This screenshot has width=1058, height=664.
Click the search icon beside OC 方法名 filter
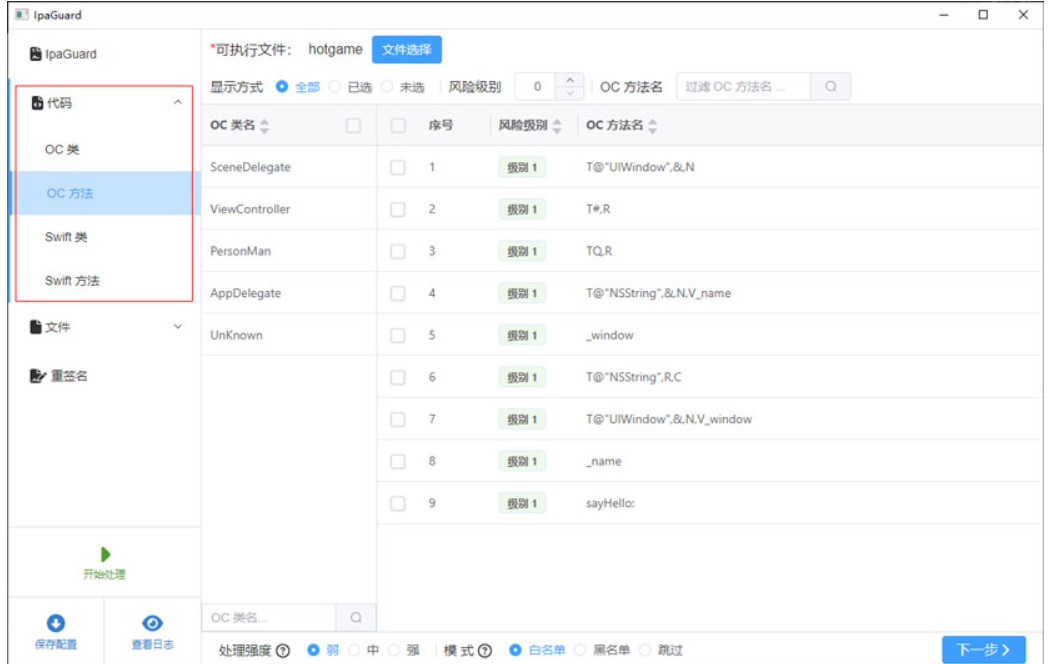pos(831,86)
